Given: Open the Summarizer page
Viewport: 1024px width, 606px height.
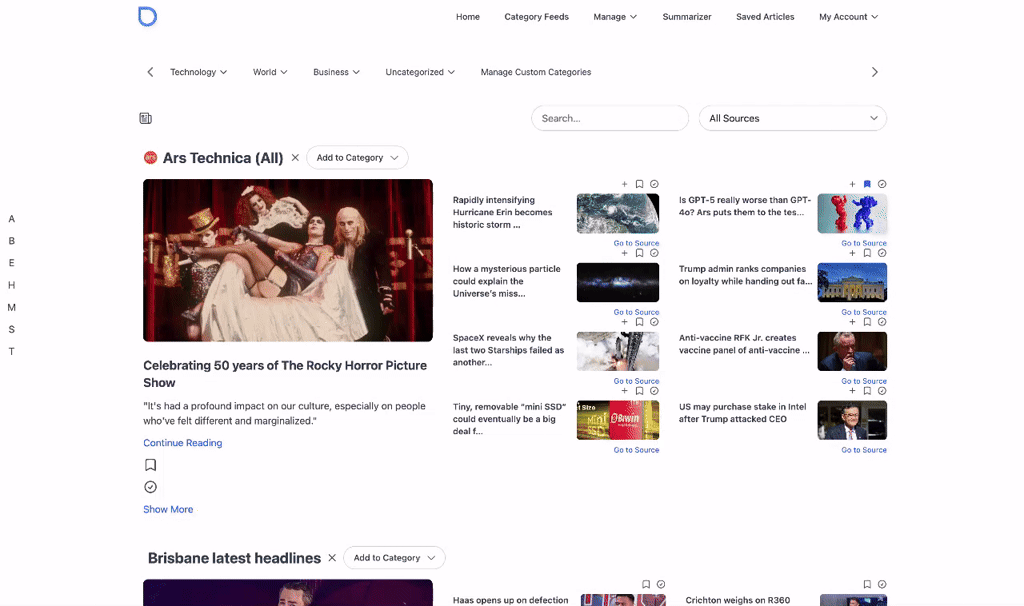Looking at the screenshot, I should (687, 17).
